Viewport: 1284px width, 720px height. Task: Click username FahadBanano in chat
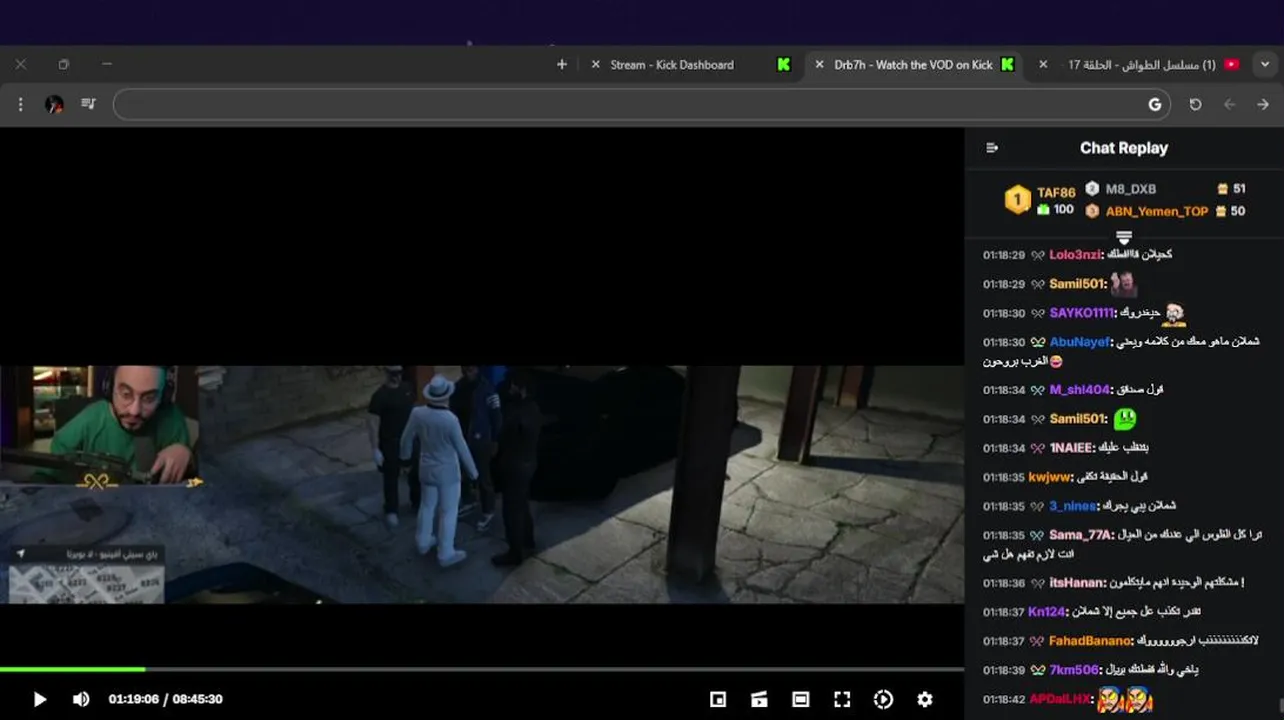pyautogui.click(x=1090, y=641)
